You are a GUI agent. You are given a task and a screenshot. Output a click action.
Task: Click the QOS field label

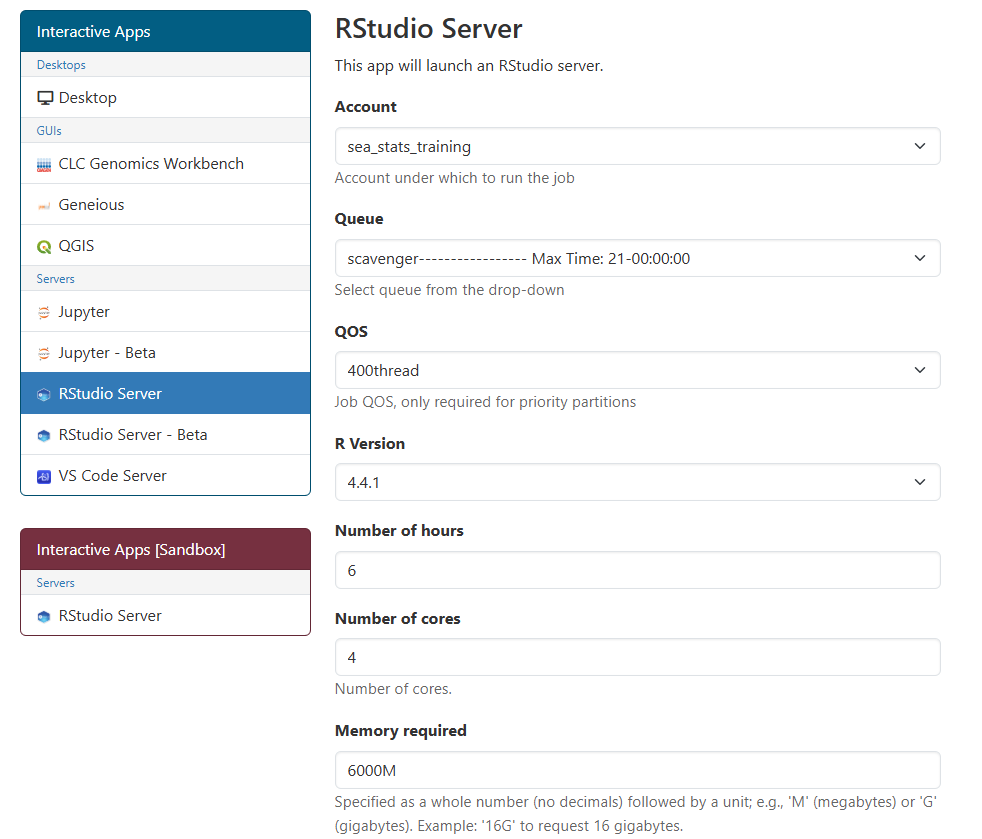(x=351, y=331)
